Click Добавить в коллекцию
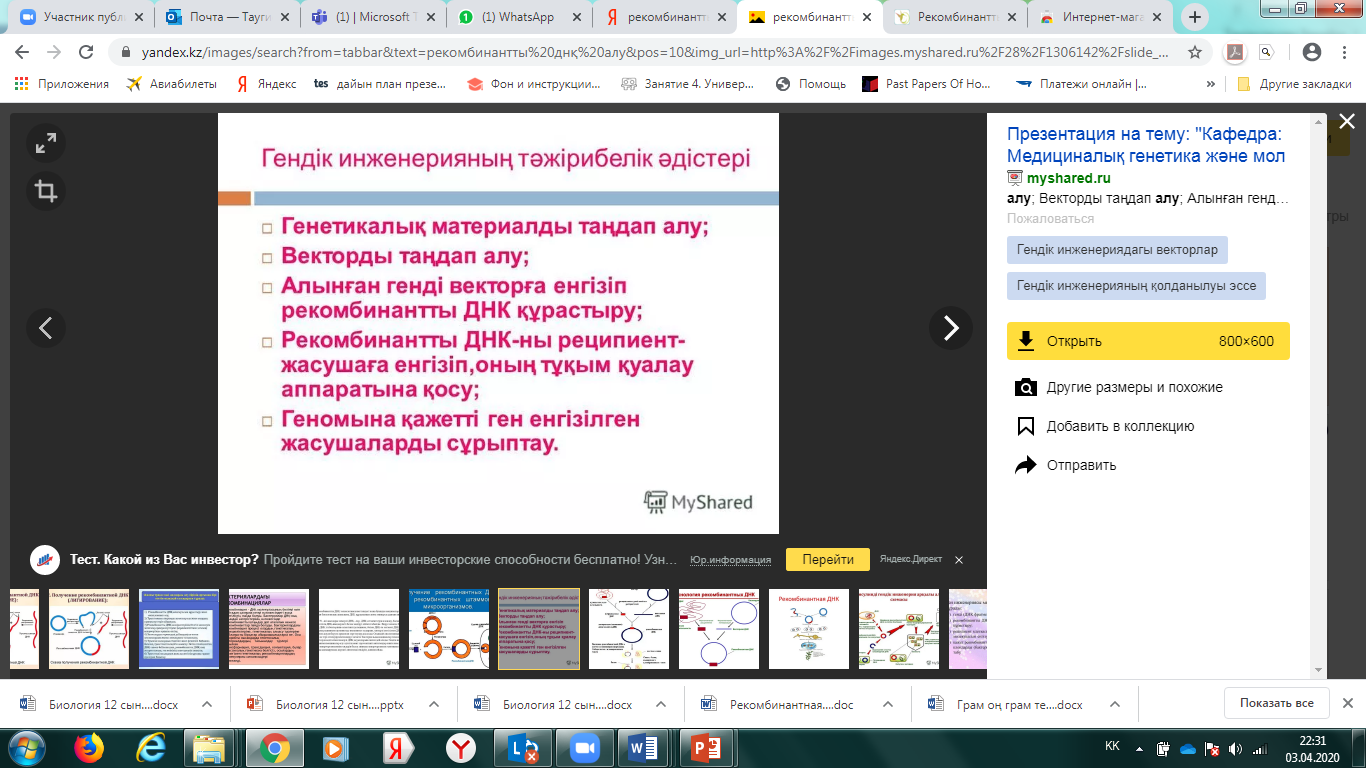 tap(1120, 426)
